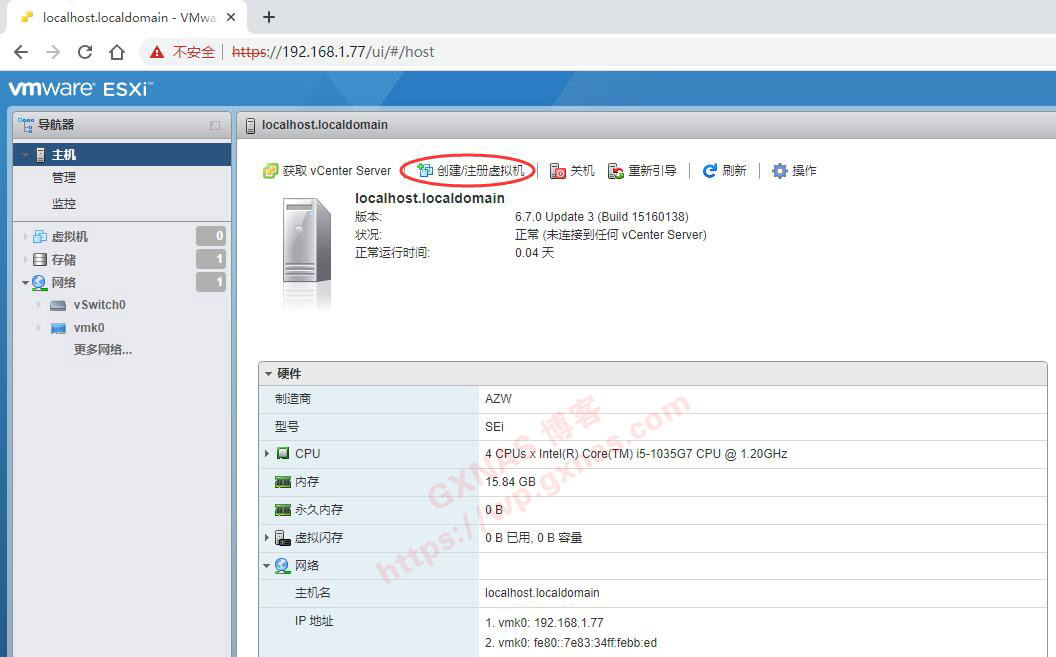Click Create/Register VM button

(470, 171)
